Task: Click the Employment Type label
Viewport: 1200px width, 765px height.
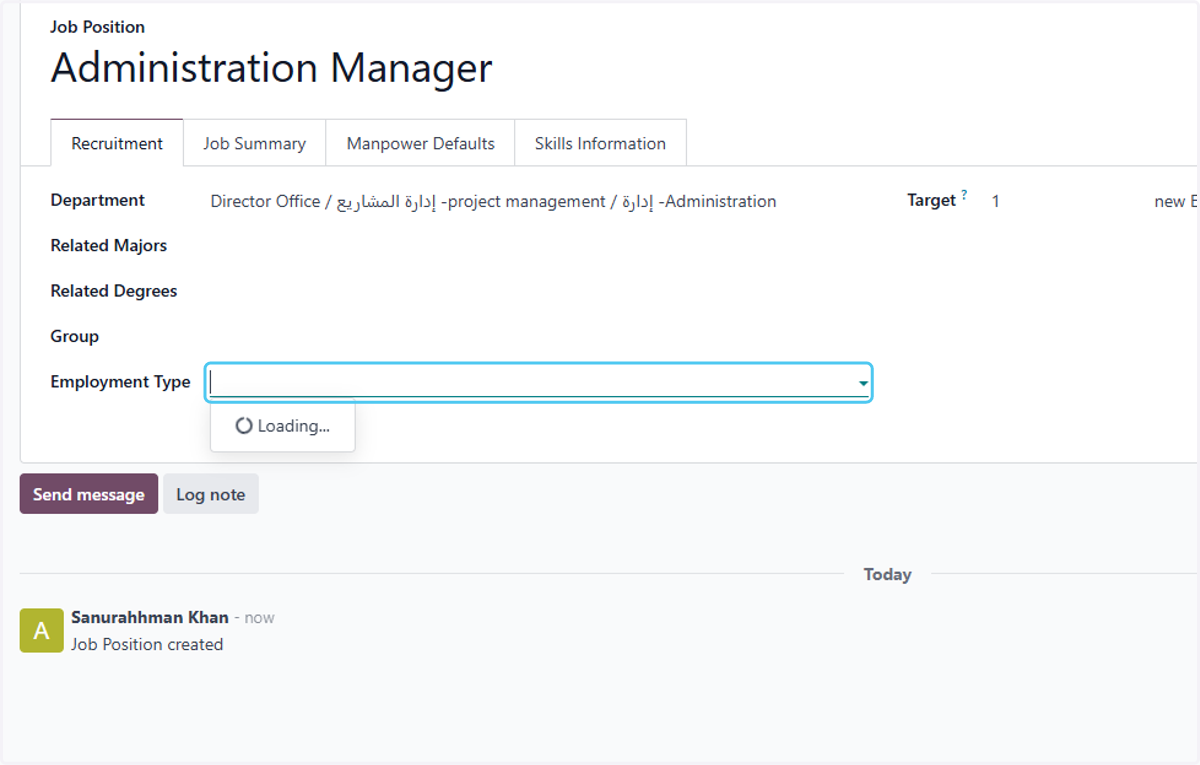Action: pos(120,382)
